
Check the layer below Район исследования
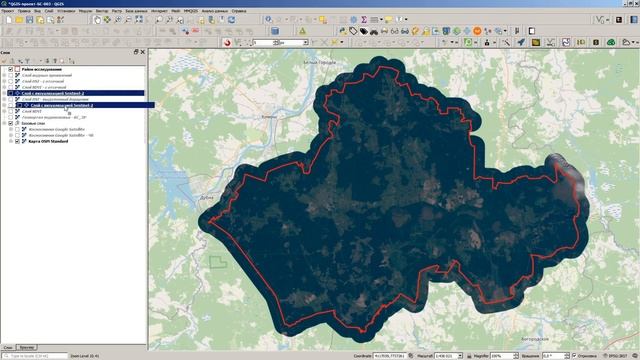[x=11, y=76]
